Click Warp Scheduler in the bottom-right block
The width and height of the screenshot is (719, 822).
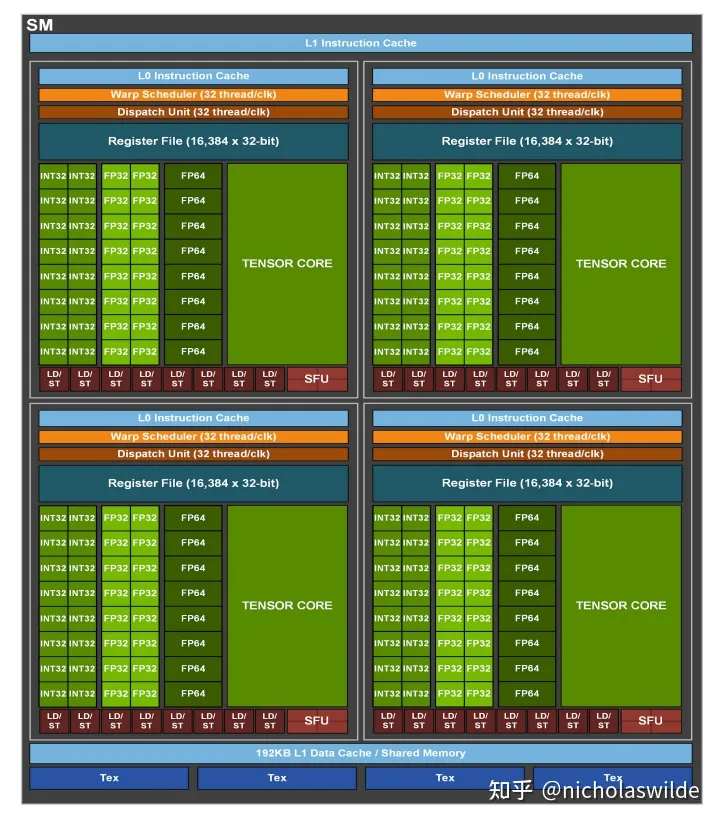527,436
